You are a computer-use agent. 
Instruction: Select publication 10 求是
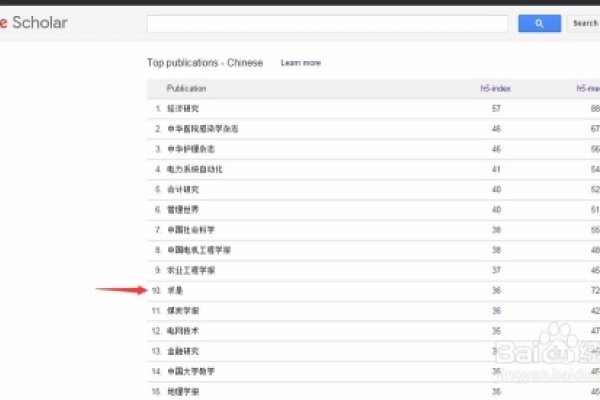click(175, 291)
